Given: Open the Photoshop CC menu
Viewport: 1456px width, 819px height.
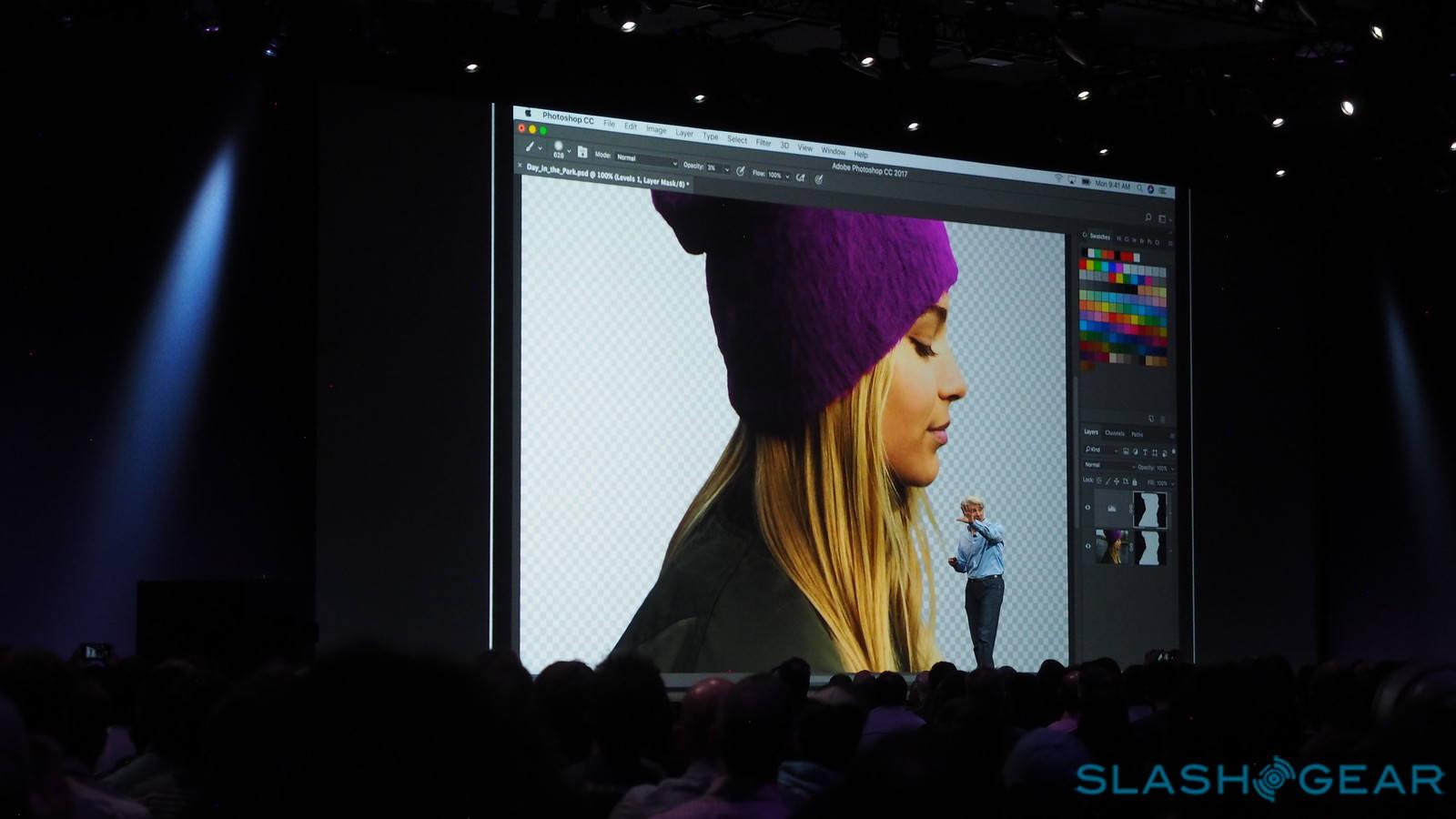Looking at the screenshot, I should coord(568,118).
